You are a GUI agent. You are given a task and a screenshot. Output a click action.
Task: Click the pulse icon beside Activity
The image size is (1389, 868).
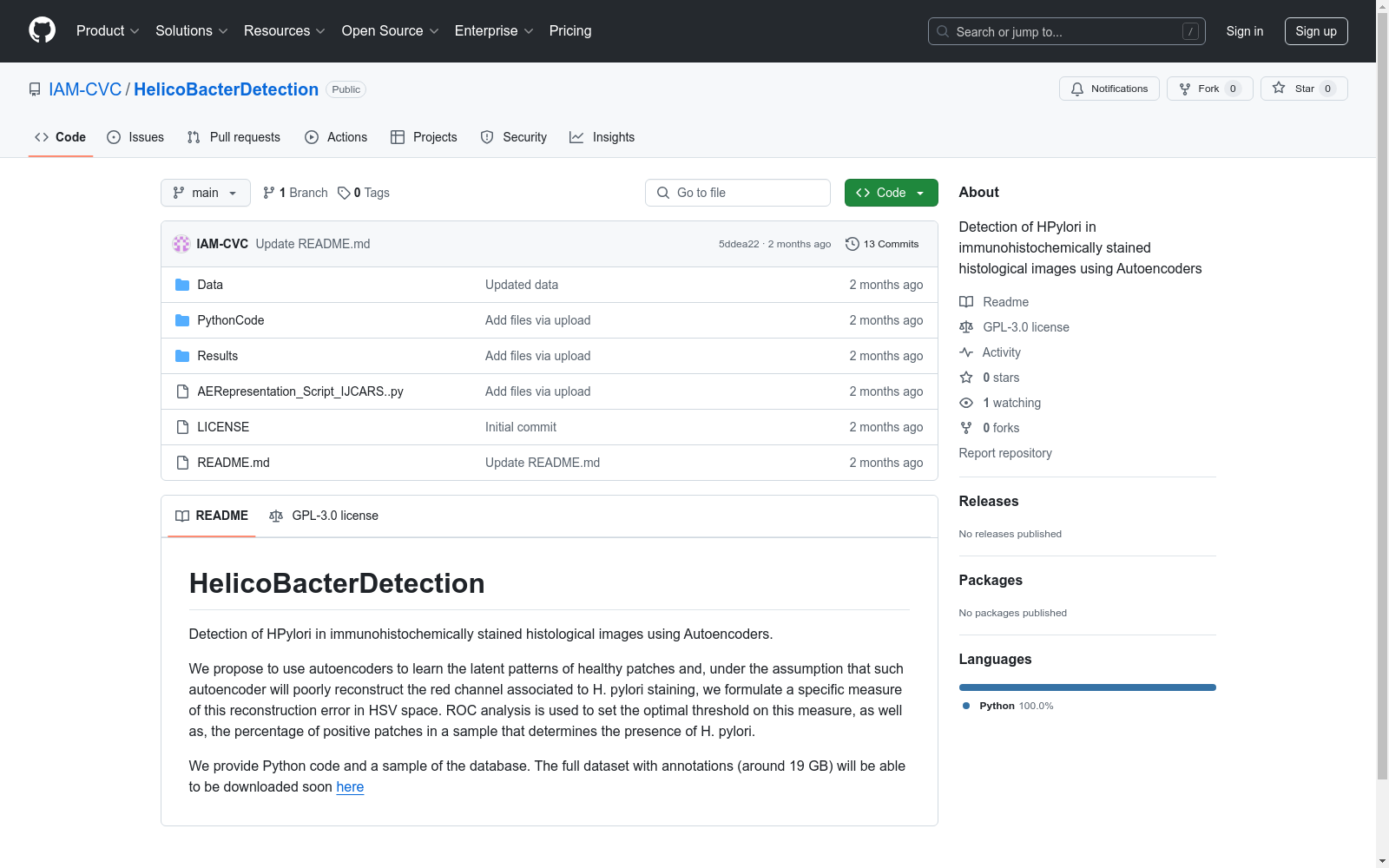966,352
